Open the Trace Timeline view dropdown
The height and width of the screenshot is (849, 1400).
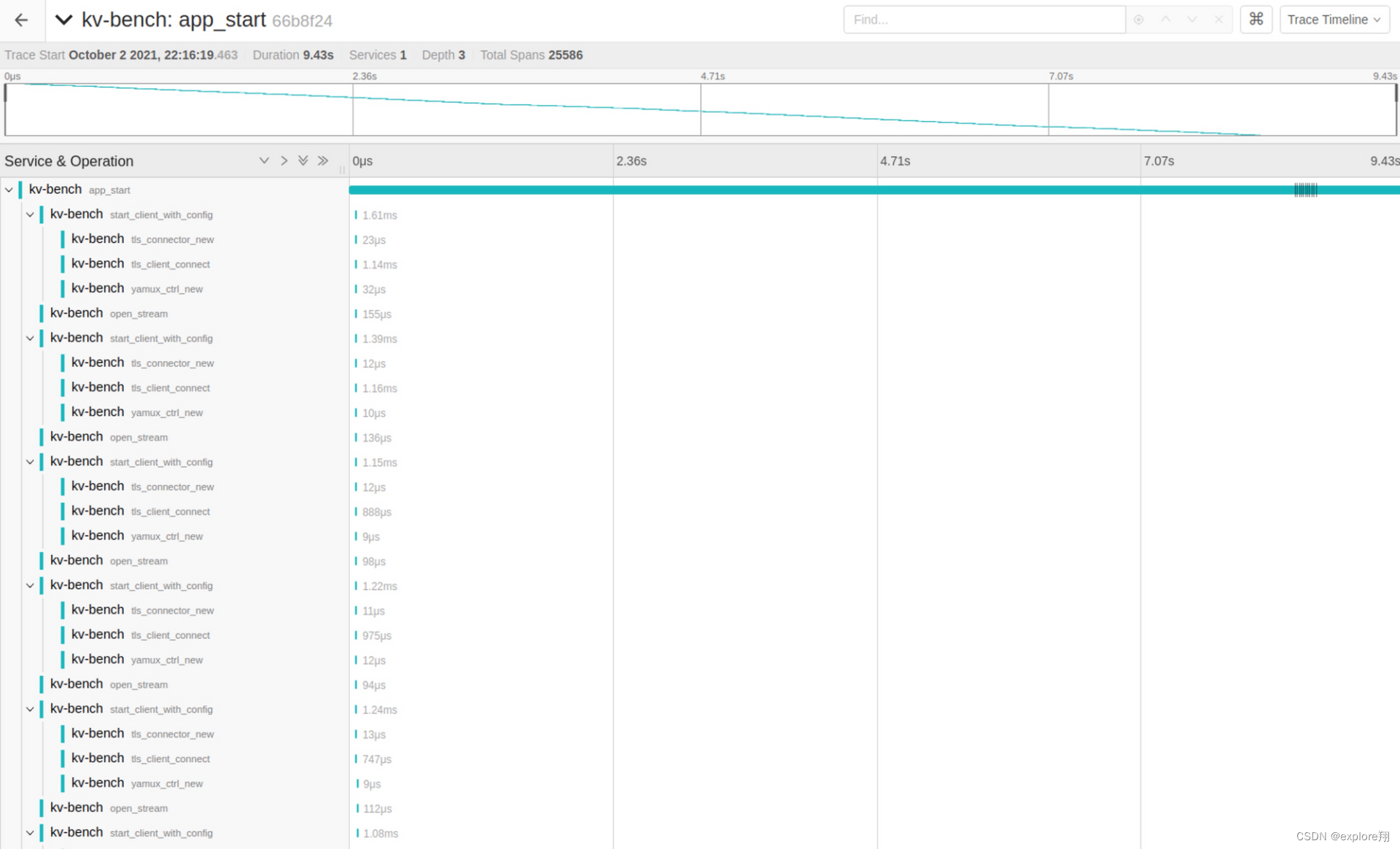click(x=1334, y=20)
